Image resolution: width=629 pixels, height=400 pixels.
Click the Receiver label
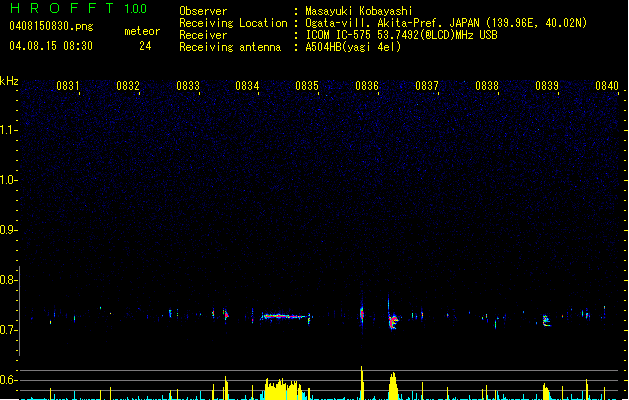pos(203,35)
